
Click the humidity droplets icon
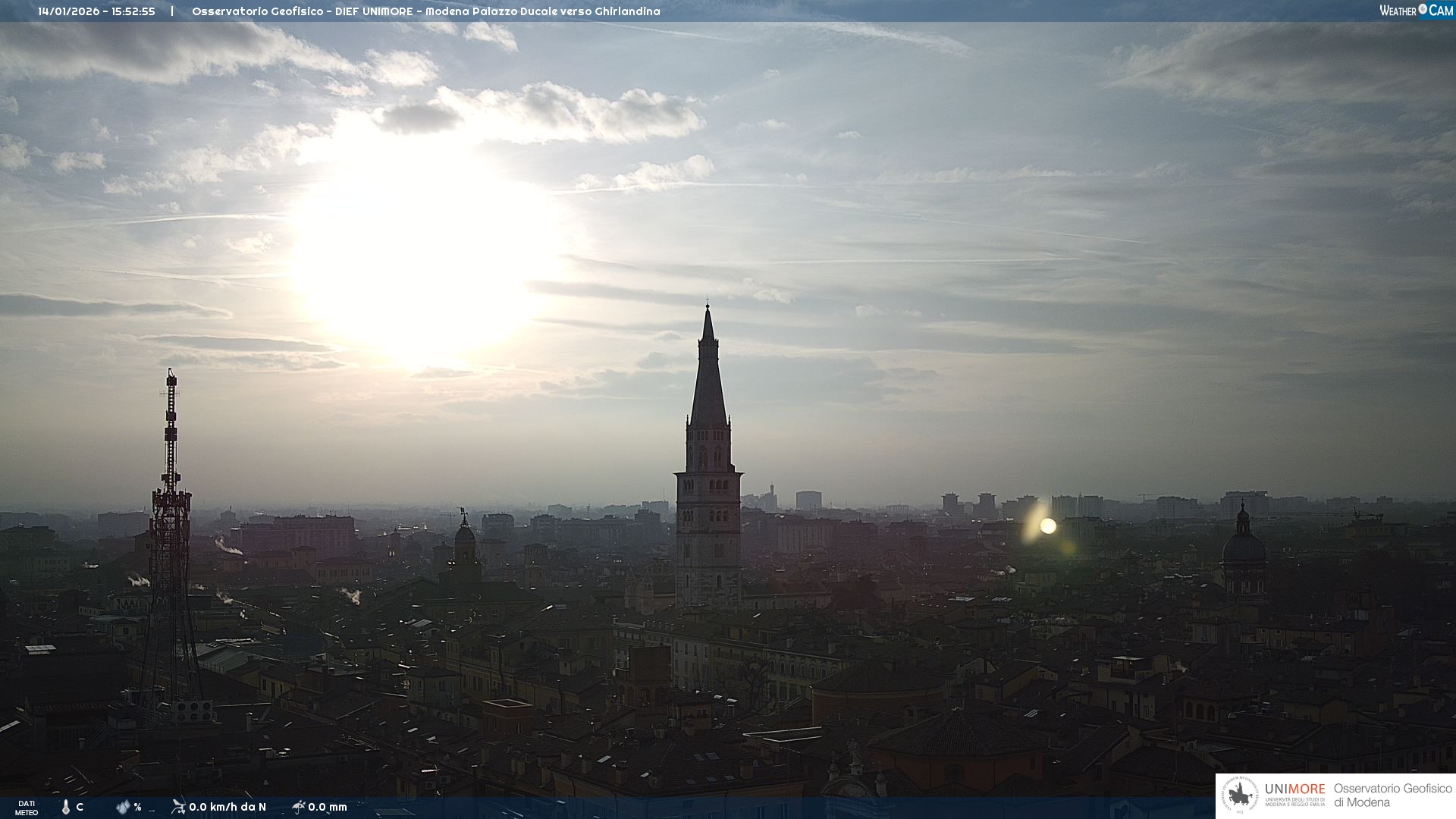pyautogui.click(x=123, y=807)
